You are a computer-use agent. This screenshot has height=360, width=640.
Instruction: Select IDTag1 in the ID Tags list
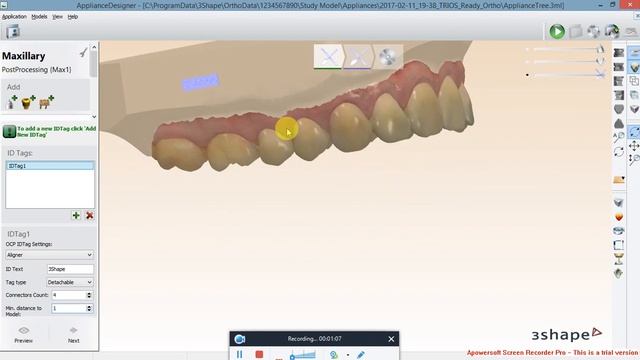[x=50, y=166]
